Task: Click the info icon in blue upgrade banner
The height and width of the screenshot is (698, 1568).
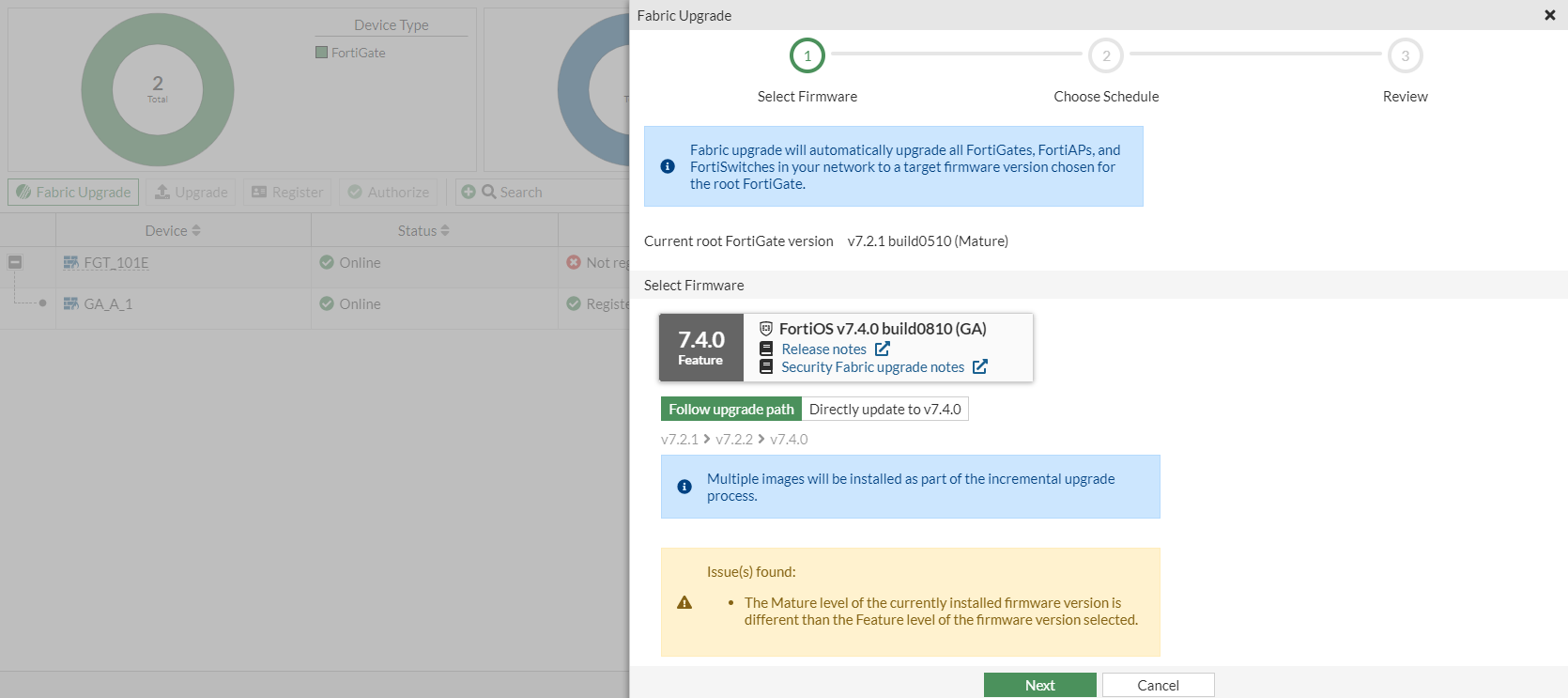Action: tap(668, 166)
